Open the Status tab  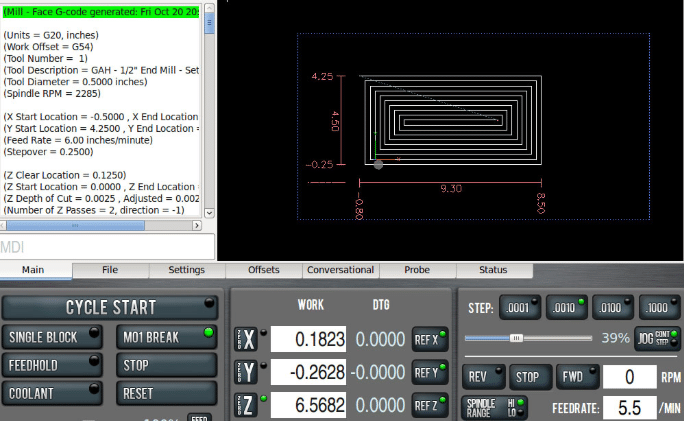click(x=493, y=270)
